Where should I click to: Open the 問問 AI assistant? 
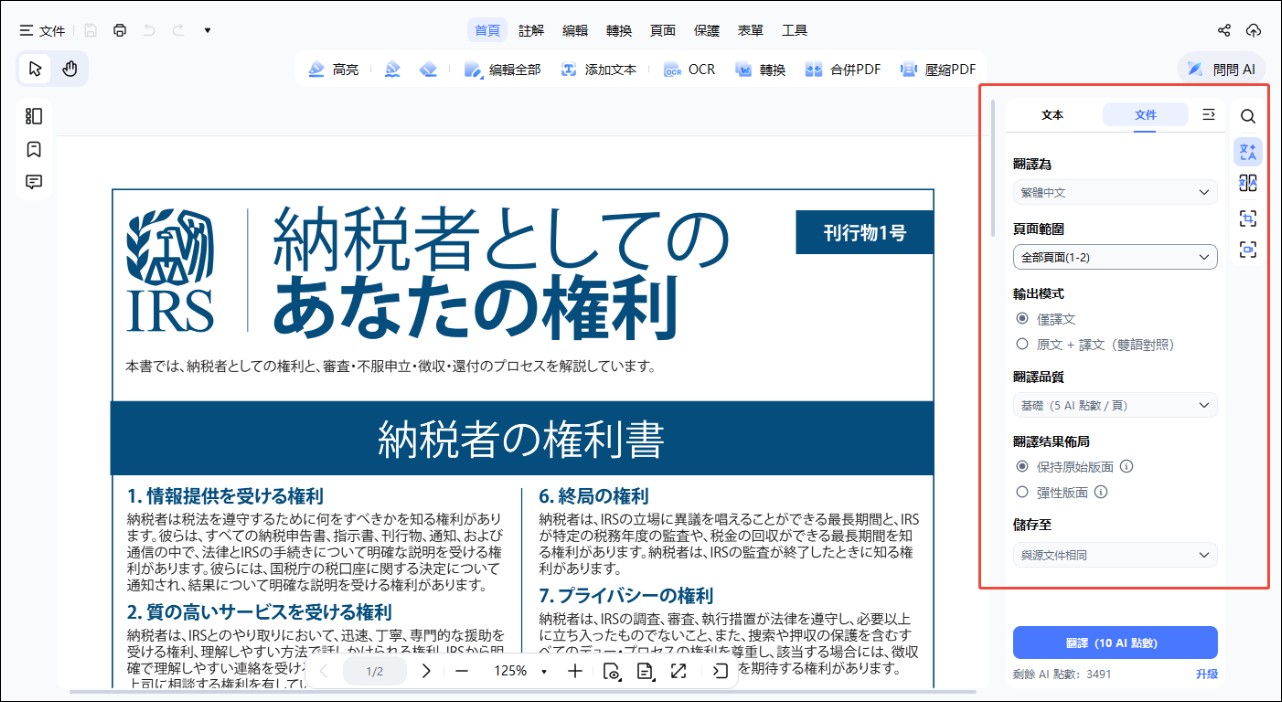[x=1221, y=69]
